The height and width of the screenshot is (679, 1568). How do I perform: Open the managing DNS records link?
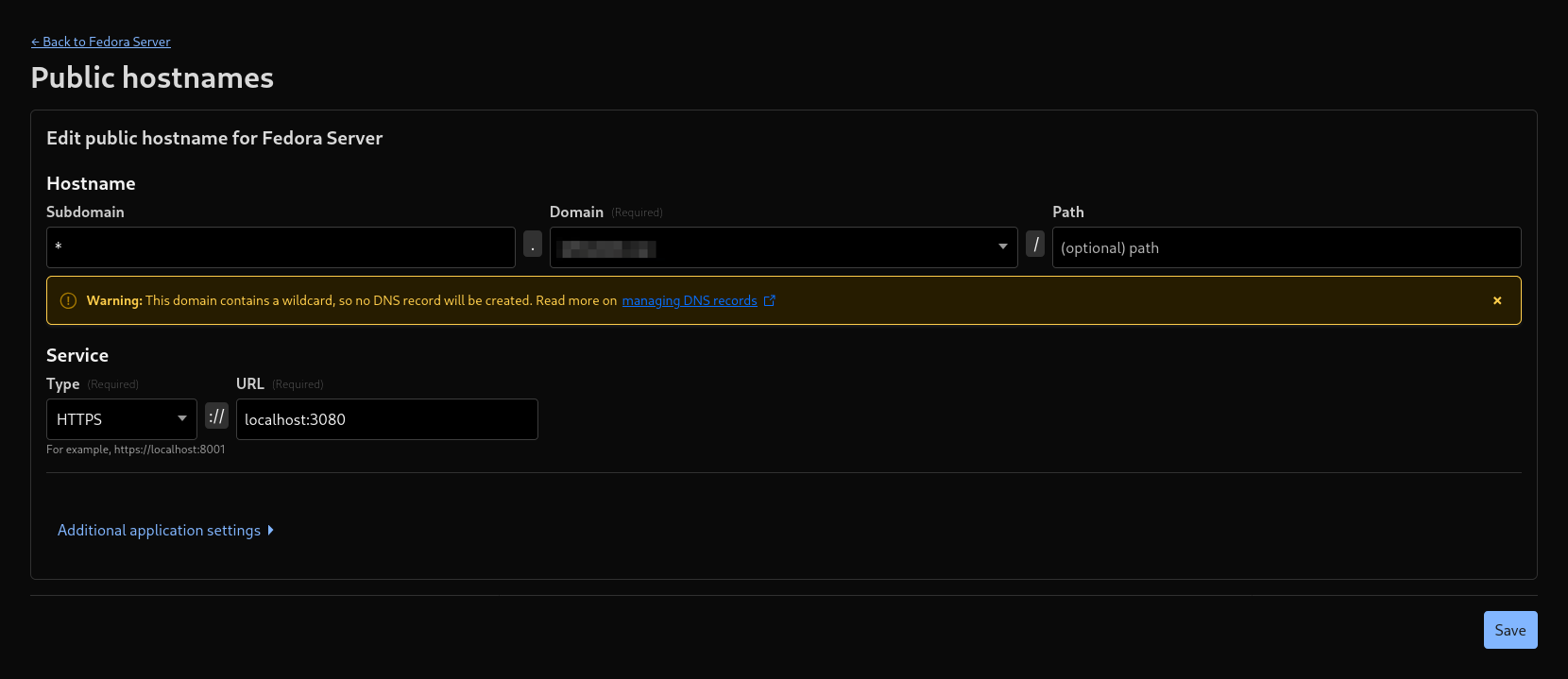point(690,300)
